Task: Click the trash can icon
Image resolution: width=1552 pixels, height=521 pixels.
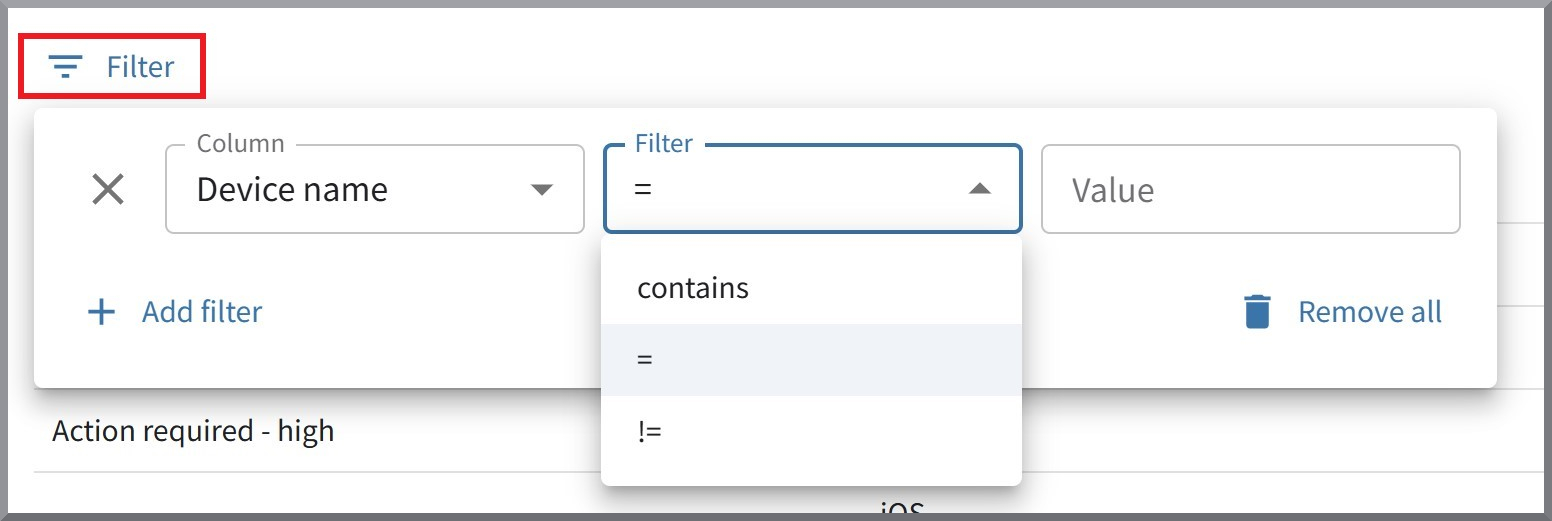Action: pyautogui.click(x=1257, y=312)
